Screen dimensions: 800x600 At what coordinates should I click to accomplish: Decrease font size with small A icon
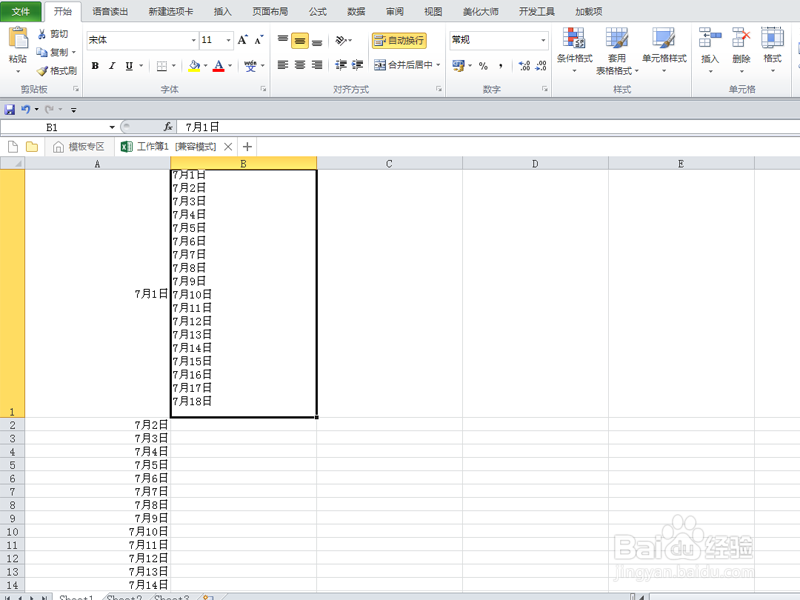[259, 40]
